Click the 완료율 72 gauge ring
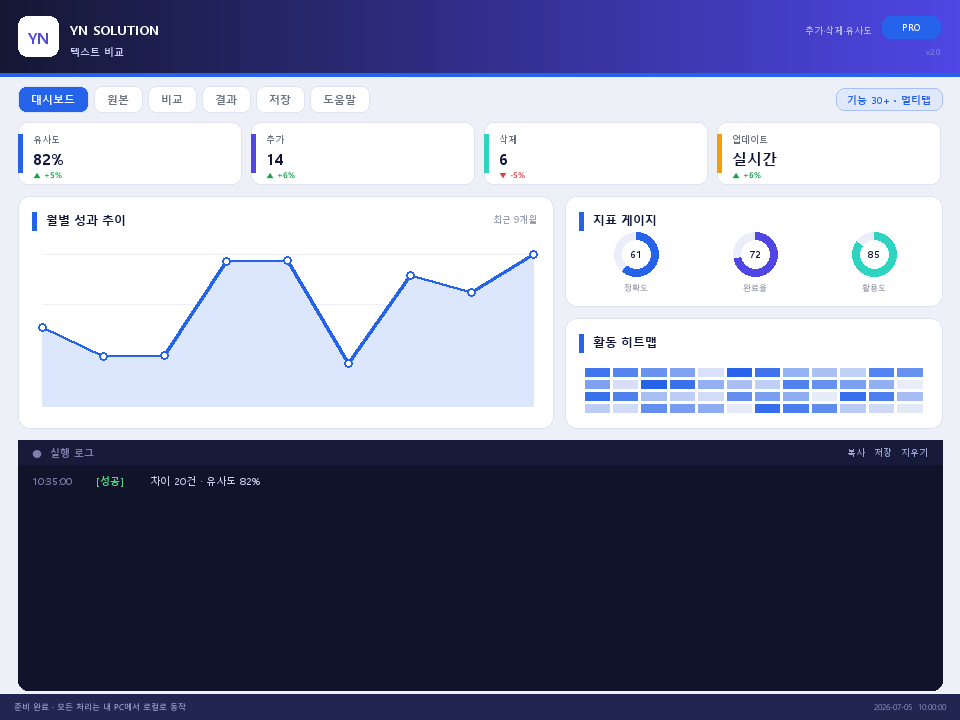This screenshot has height=720, width=960. 755,255
